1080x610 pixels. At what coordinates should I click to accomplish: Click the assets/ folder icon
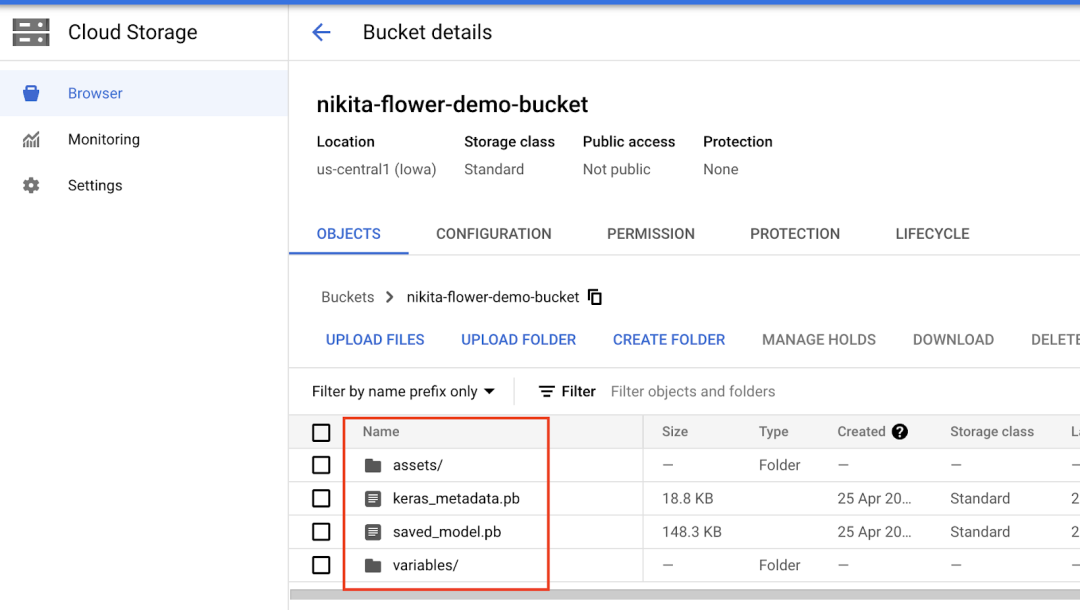click(x=373, y=465)
